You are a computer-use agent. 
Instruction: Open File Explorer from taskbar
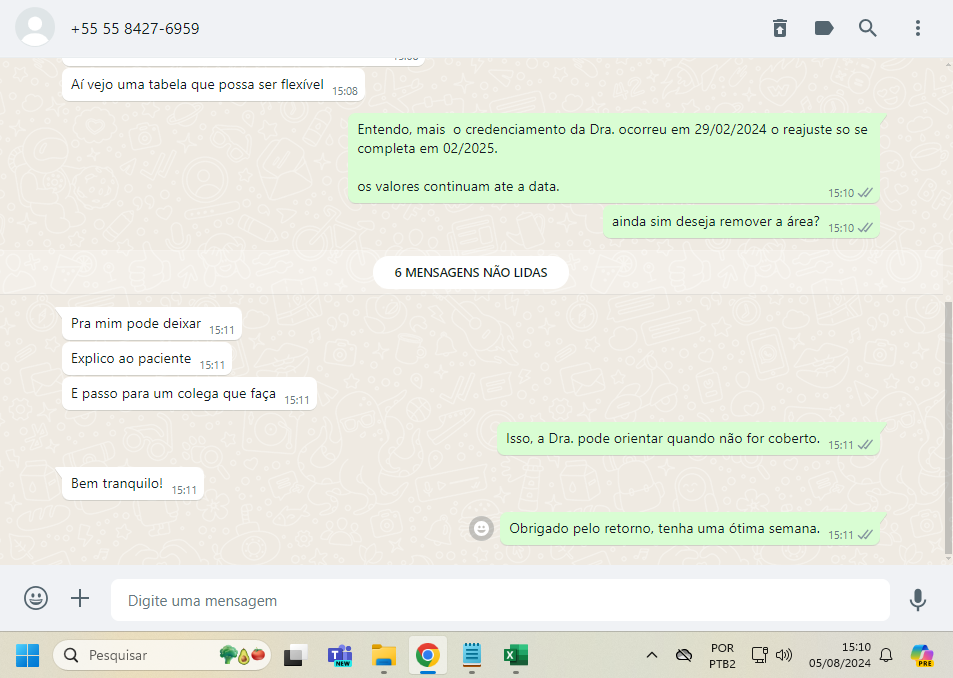coord(384,655)
